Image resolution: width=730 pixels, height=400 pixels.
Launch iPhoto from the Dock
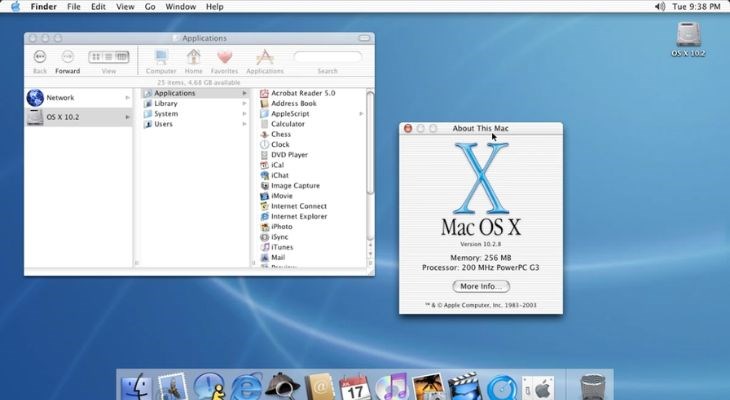(428, 387)
